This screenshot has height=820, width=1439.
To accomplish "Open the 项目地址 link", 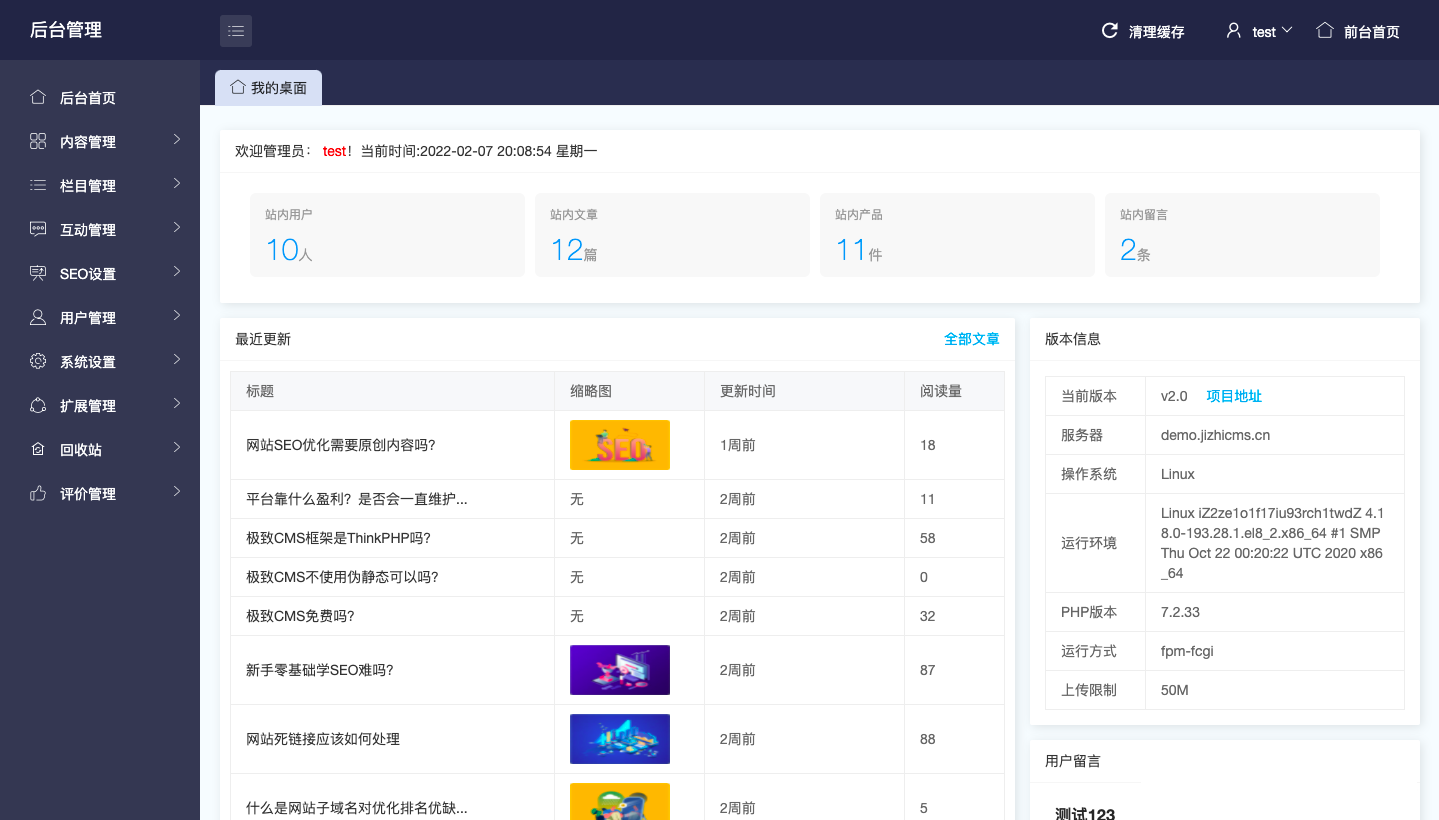I will click(x=1234, y=396).
